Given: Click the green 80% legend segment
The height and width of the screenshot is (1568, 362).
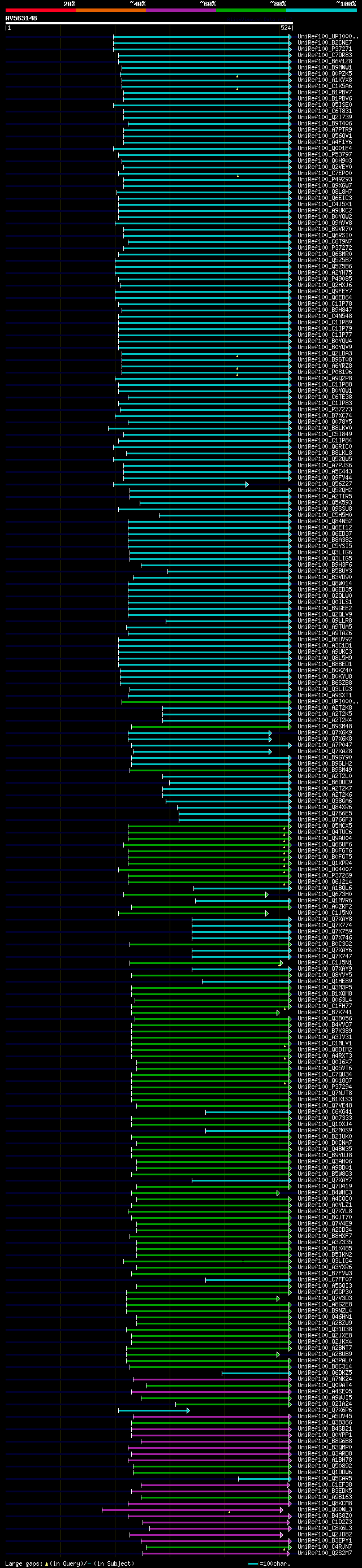Looking at the screenshot, I should [x=251, y=10].
